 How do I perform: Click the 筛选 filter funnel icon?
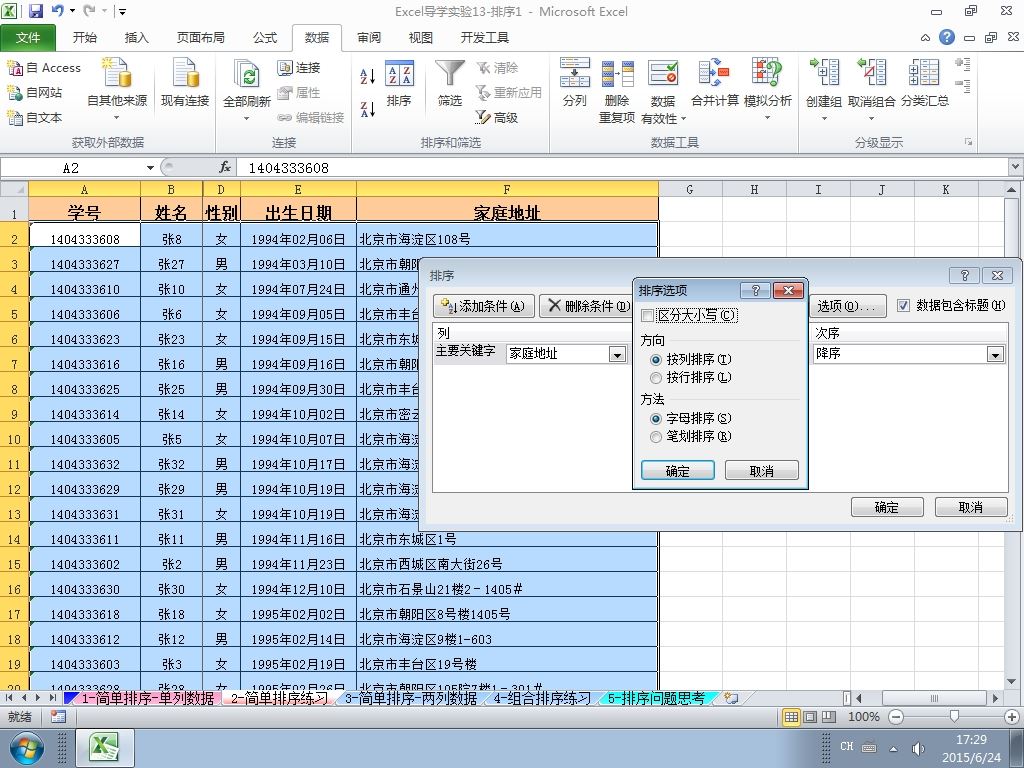click(450, 73)
